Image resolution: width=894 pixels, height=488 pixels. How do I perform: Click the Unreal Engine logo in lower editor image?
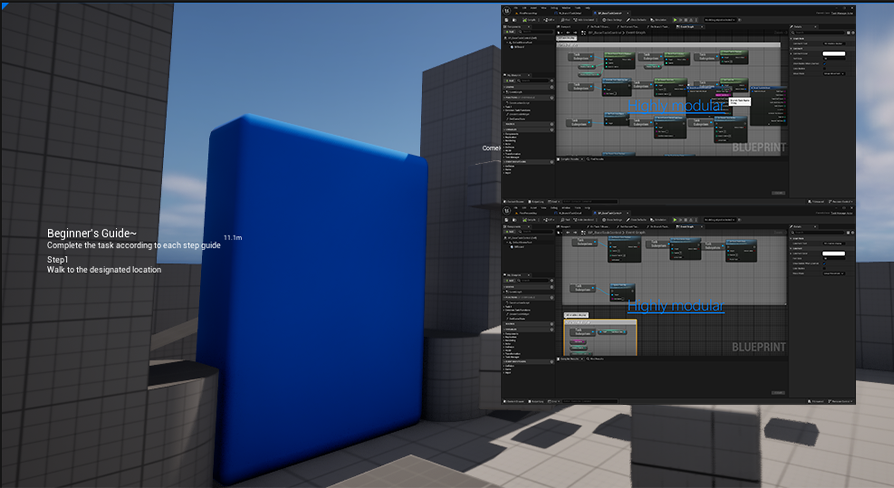click(x=507, y=210)
